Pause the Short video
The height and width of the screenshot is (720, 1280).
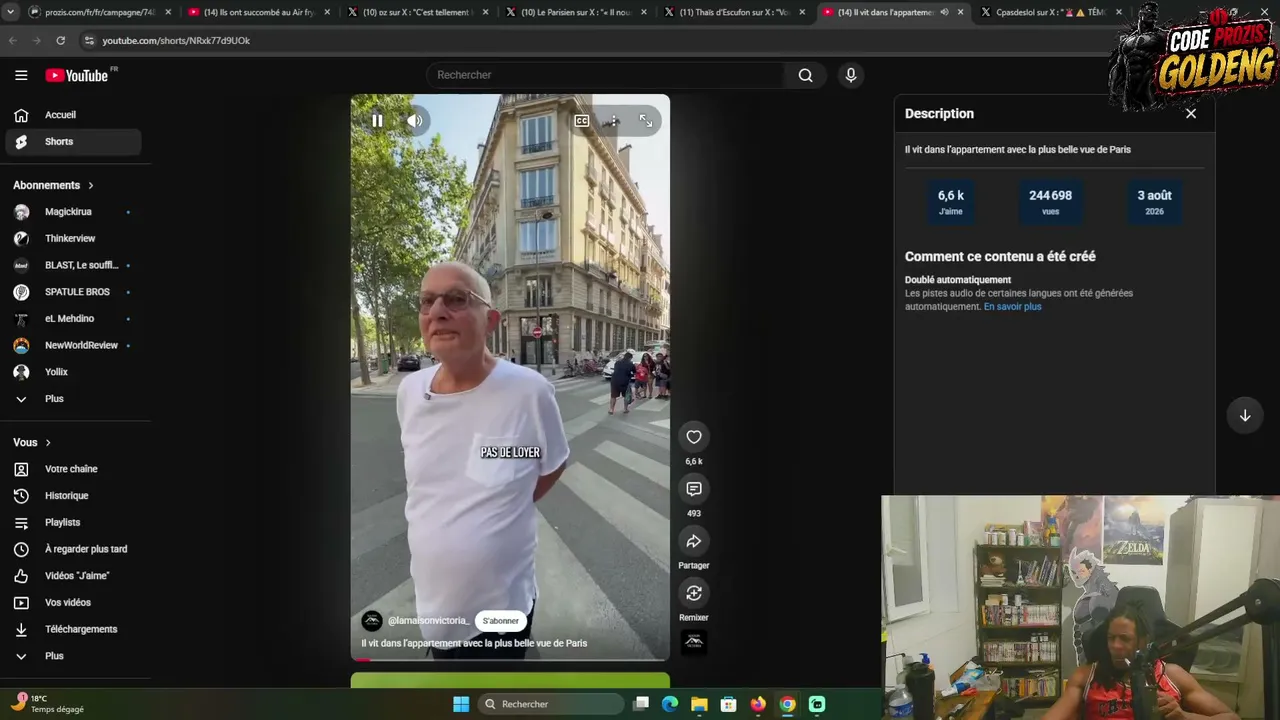tap(377, 121)
